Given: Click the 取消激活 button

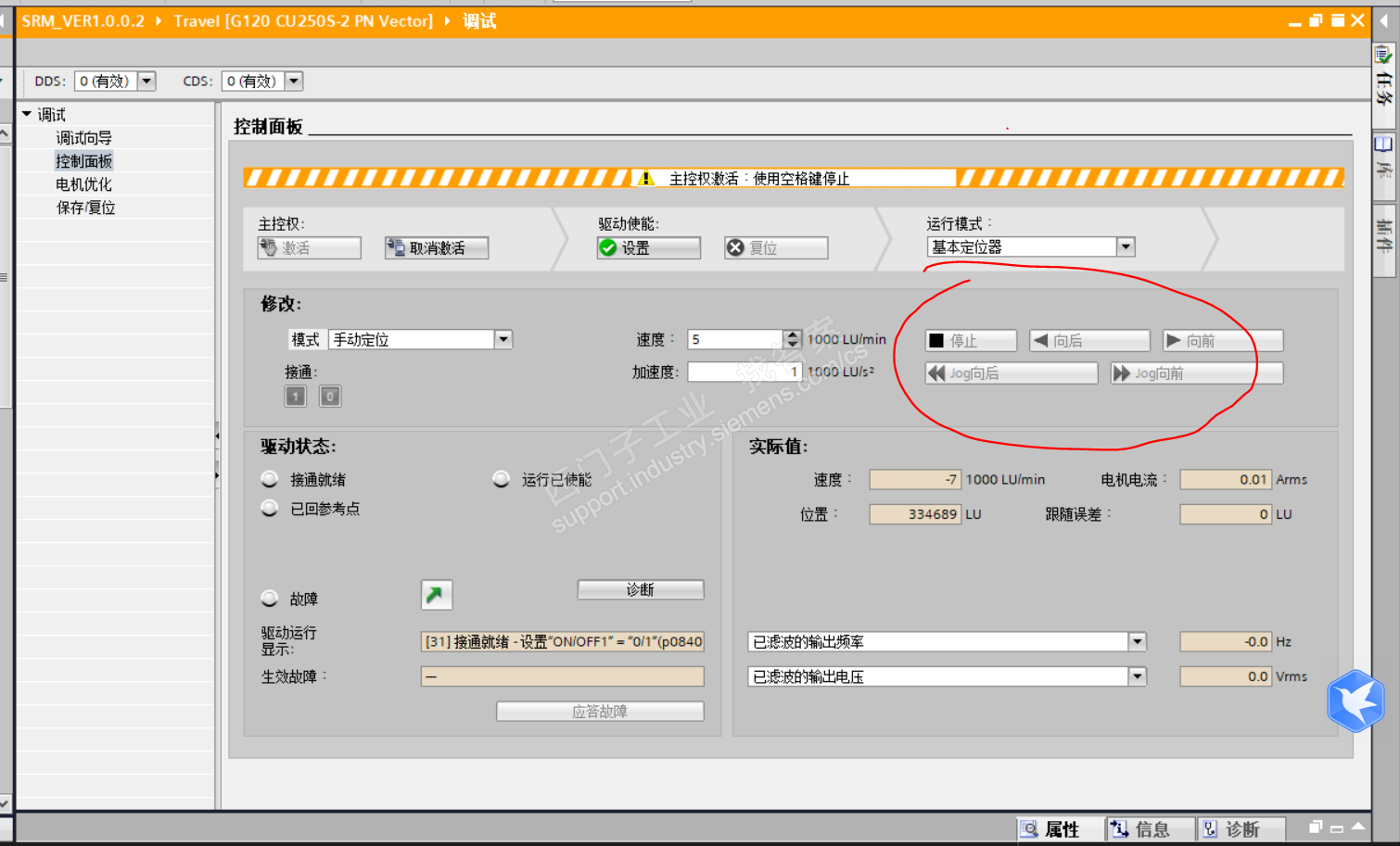Looking at the screenshot, I should [437, 247].
